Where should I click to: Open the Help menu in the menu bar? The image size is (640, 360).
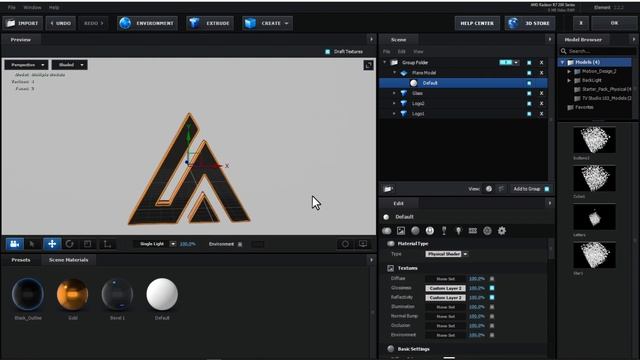pyautogui.click(x=54, y=7)
